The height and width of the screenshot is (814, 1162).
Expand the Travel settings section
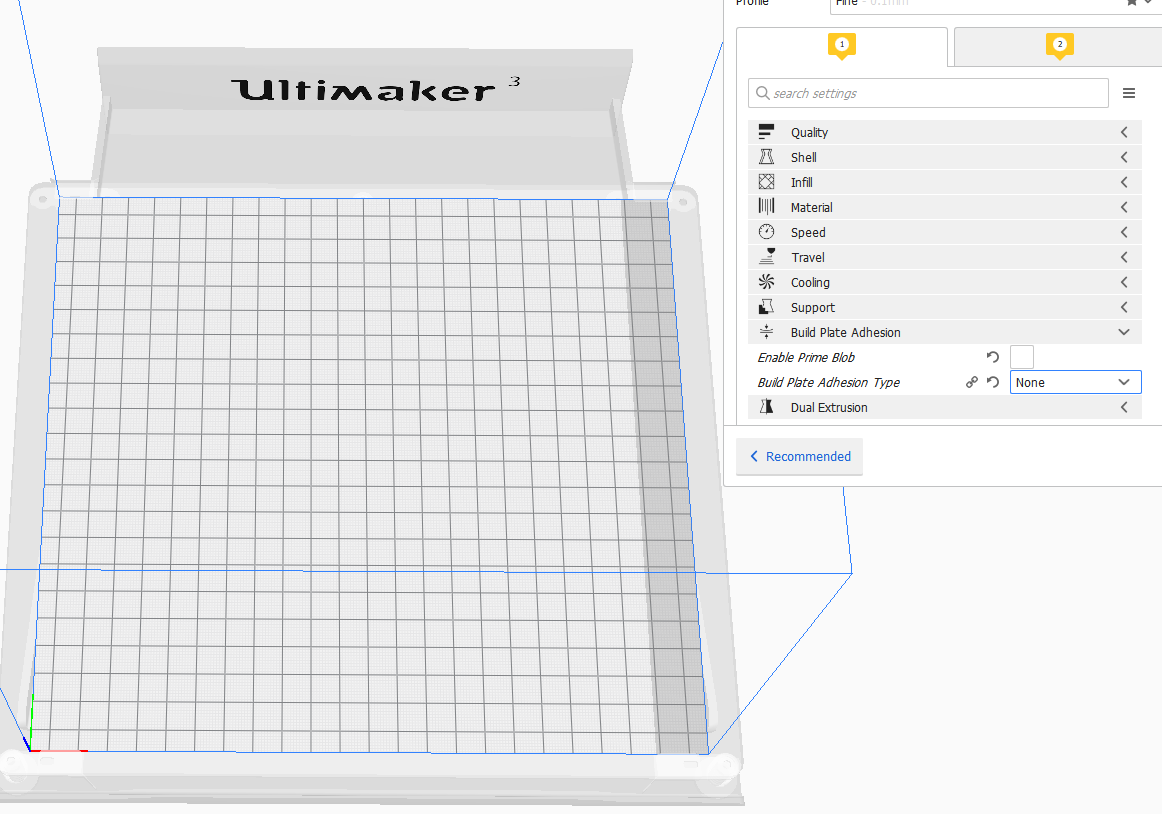(944, 257)
